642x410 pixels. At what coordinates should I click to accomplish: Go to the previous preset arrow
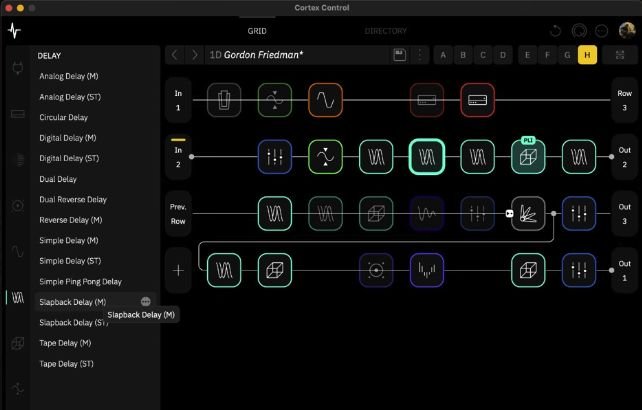click(175, 55)
